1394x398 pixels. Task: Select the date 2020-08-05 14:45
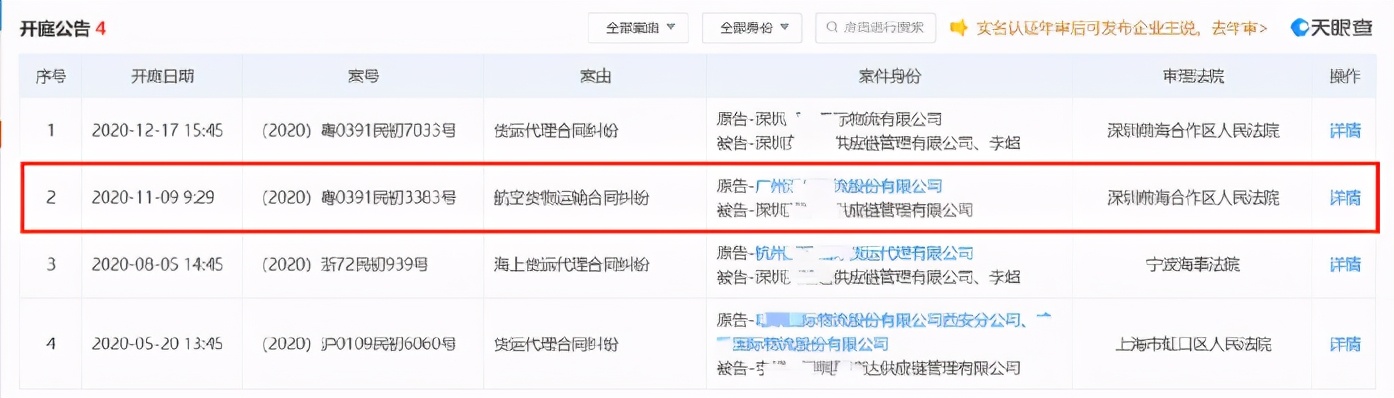(x=157, y=265)
